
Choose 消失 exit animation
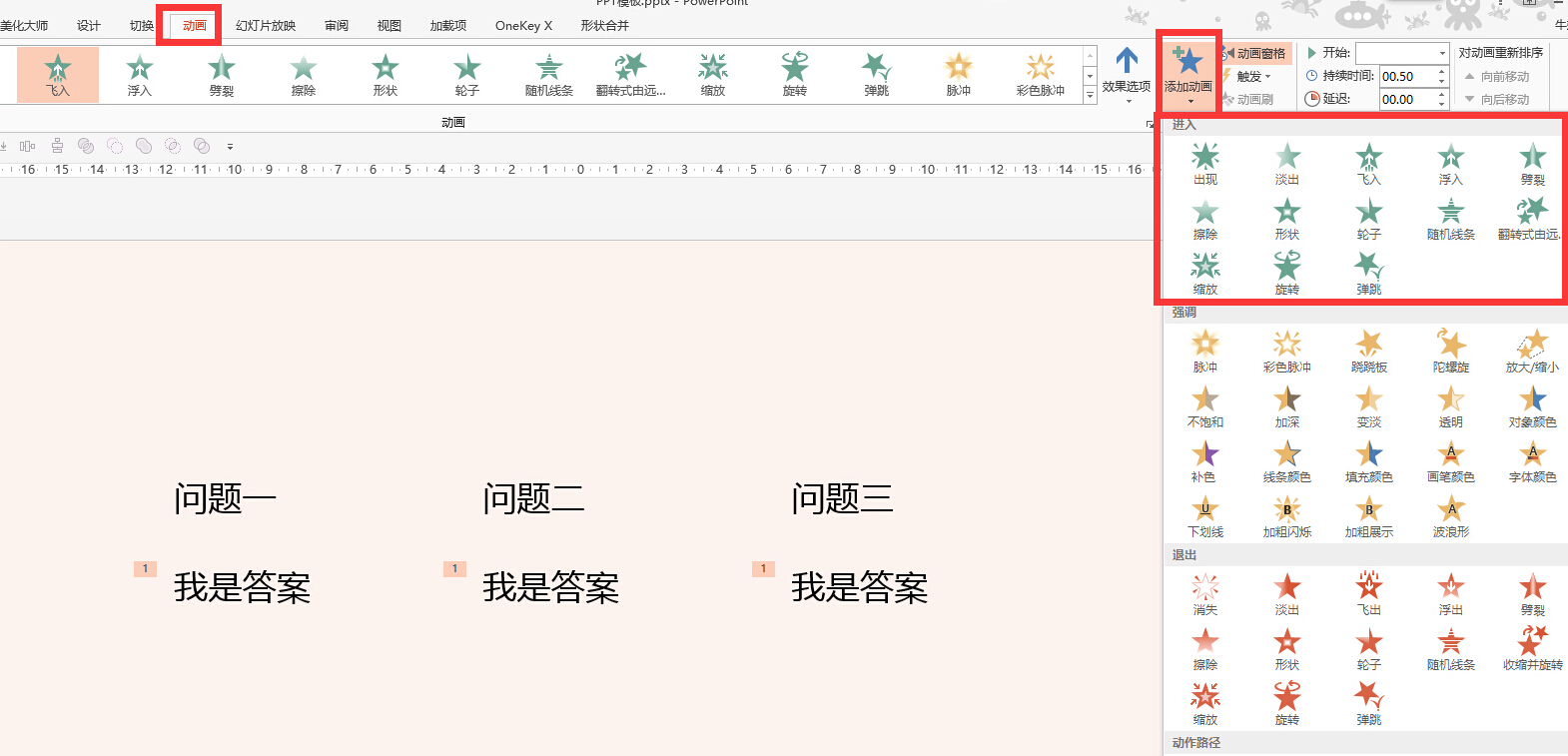tap(1205, 594)
